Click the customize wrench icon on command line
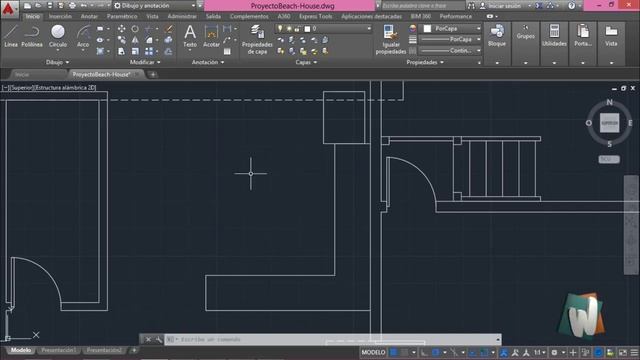Screen dimensions: 640x360 click(159, 339)
